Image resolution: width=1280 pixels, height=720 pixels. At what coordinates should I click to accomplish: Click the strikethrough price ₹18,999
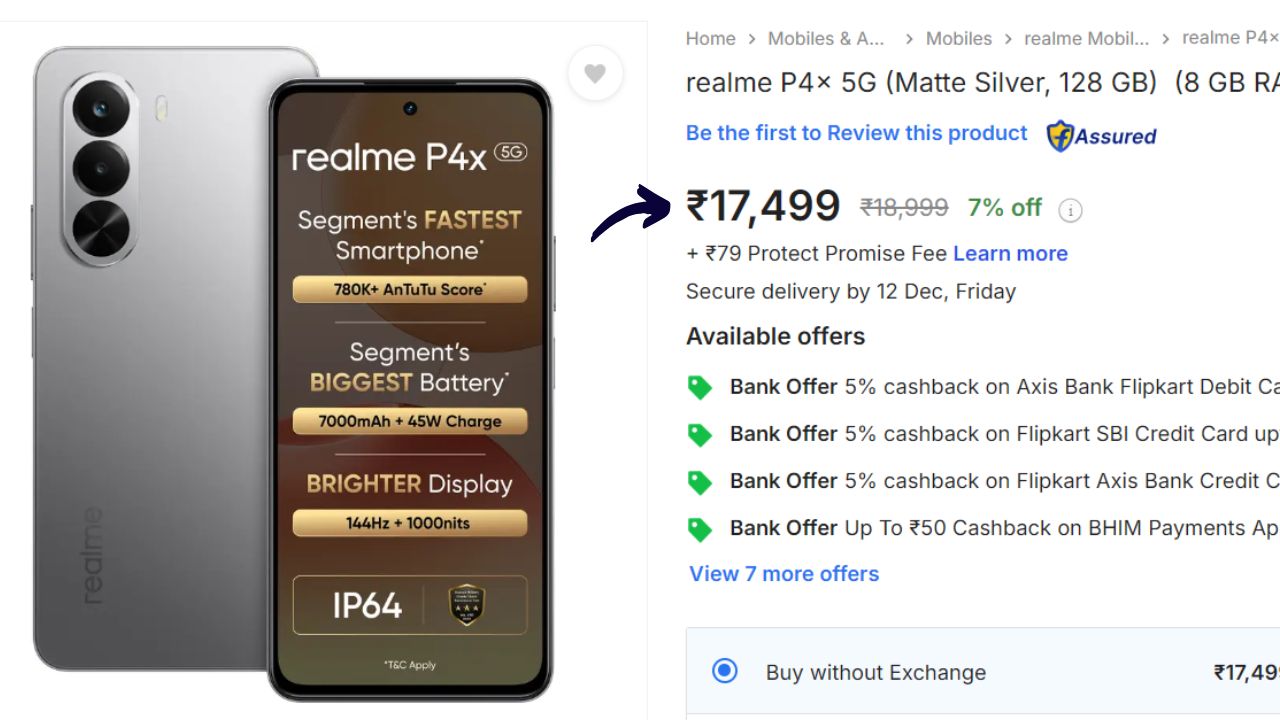pos(902,207)
